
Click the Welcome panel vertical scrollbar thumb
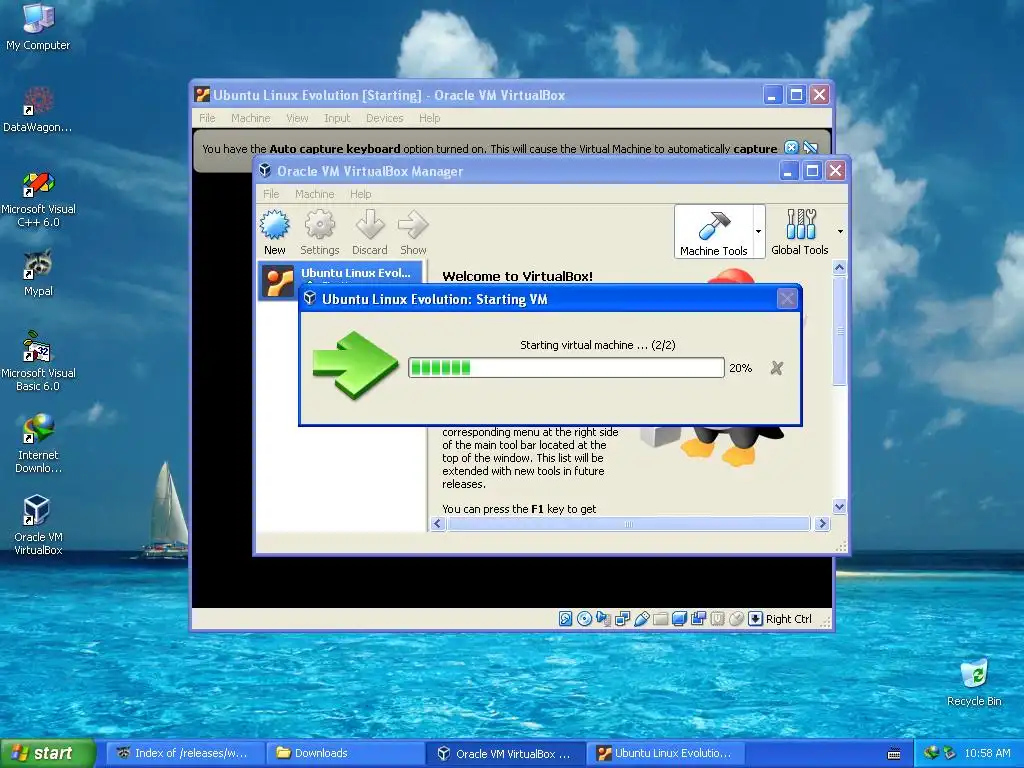[840, 331]
